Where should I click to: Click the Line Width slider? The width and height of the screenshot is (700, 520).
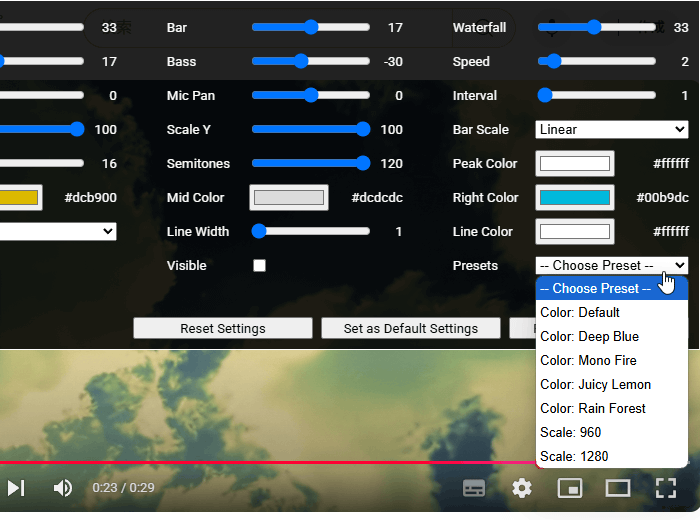click(311, 231)
